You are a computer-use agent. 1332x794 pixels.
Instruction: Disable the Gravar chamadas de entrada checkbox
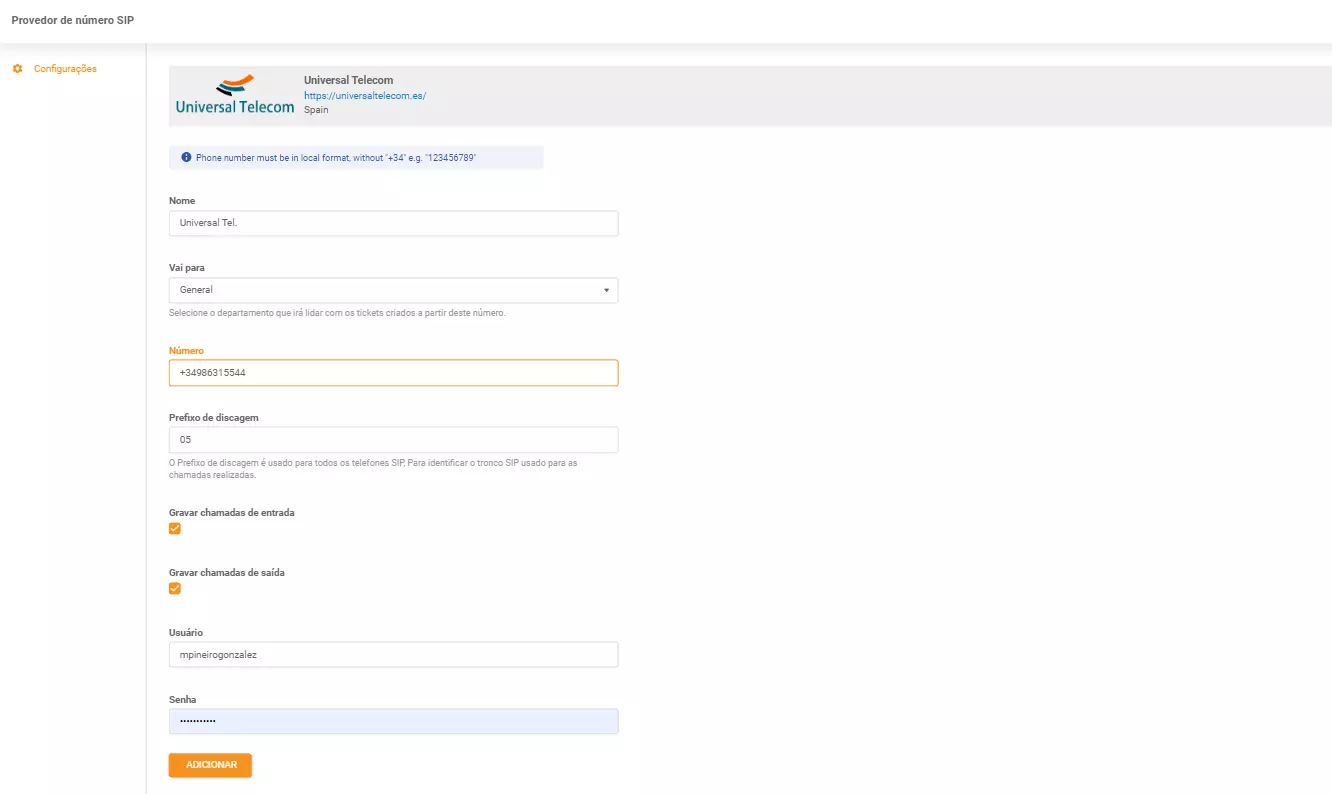point(175,528)
